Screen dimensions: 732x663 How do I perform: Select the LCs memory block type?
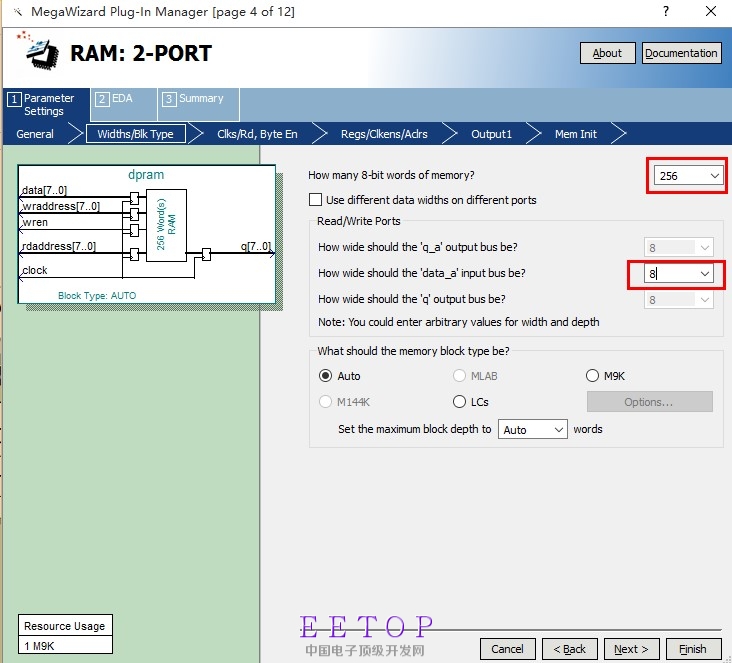[x=459, y=402]
